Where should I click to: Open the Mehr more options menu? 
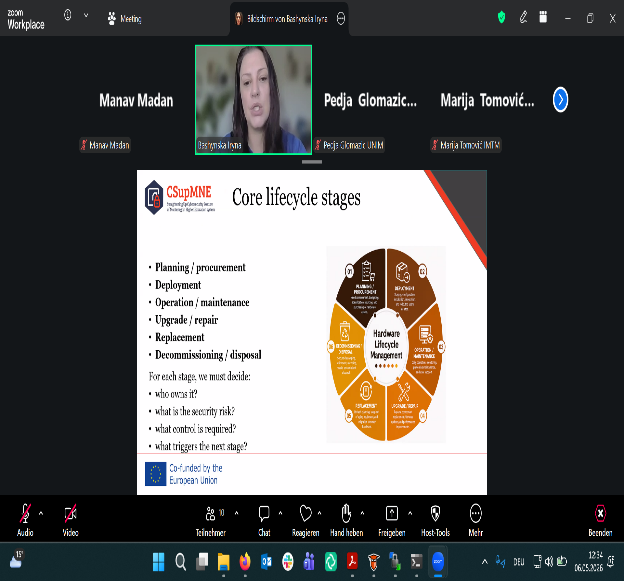click(x=476, y=520)
